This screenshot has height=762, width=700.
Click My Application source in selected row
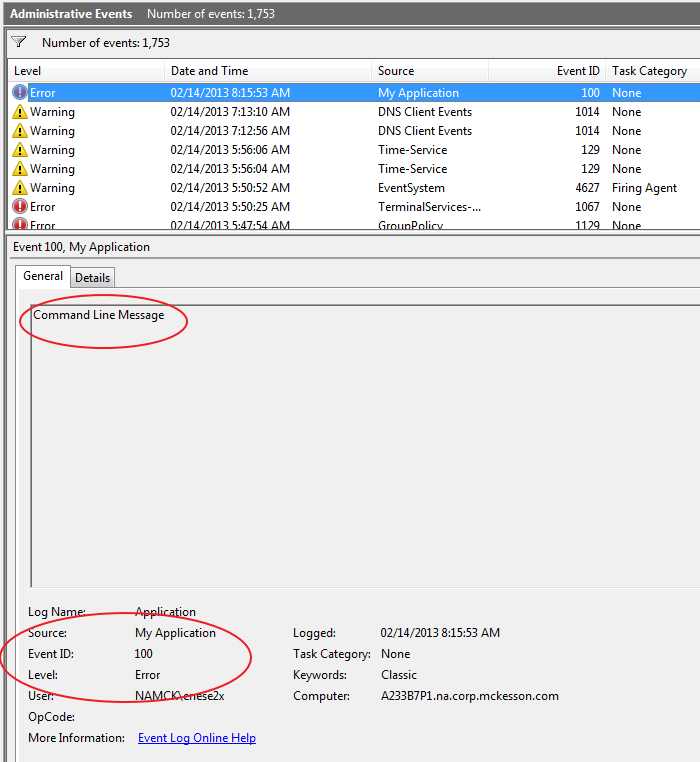coord(419,93)
